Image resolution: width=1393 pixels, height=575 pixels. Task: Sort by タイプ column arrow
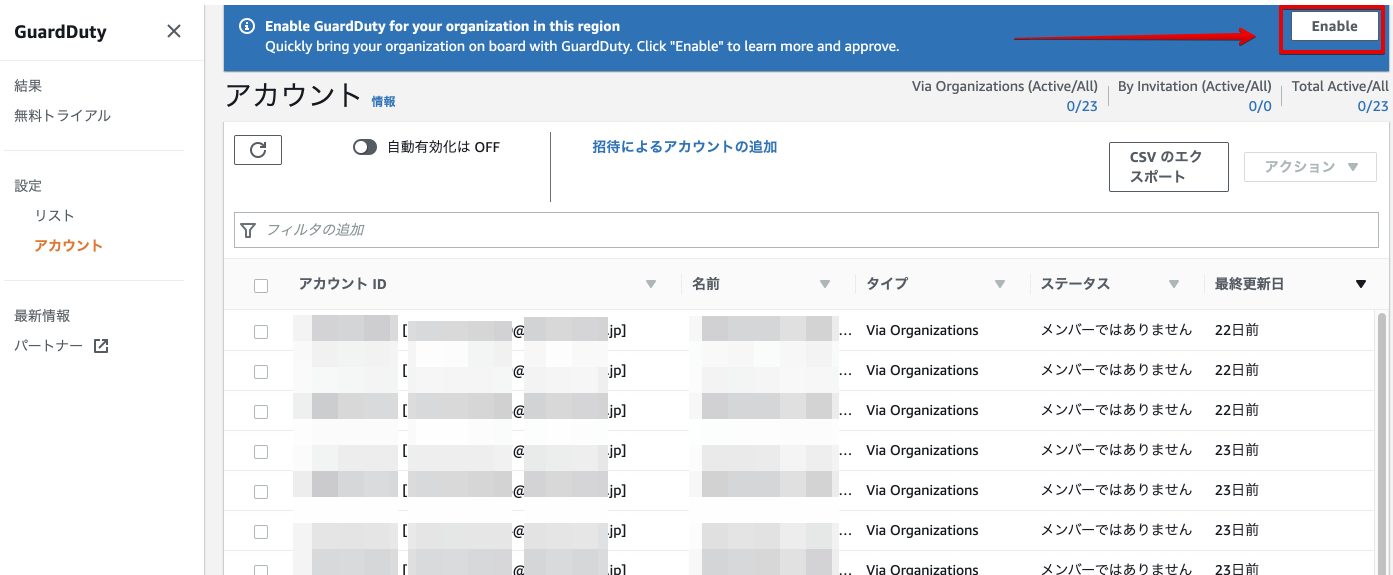[1000, 284]
